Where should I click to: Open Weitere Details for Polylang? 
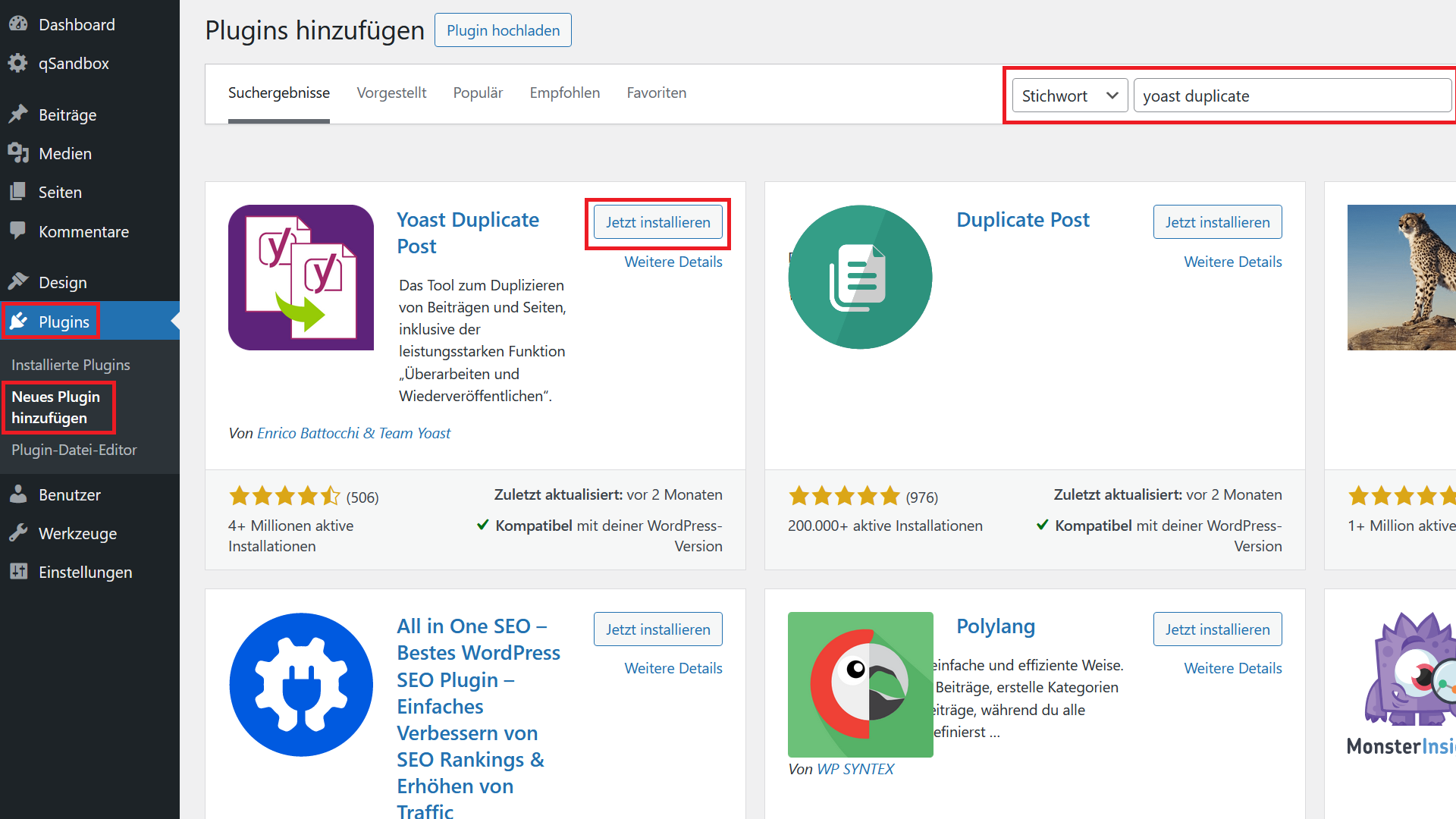pyautogui.click(x=1233, y=668)
